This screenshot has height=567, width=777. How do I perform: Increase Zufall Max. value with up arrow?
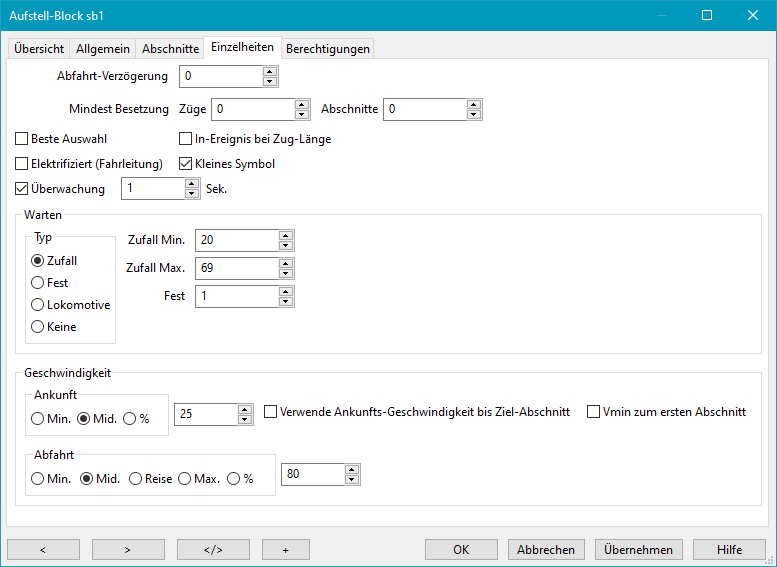(285, 263)
